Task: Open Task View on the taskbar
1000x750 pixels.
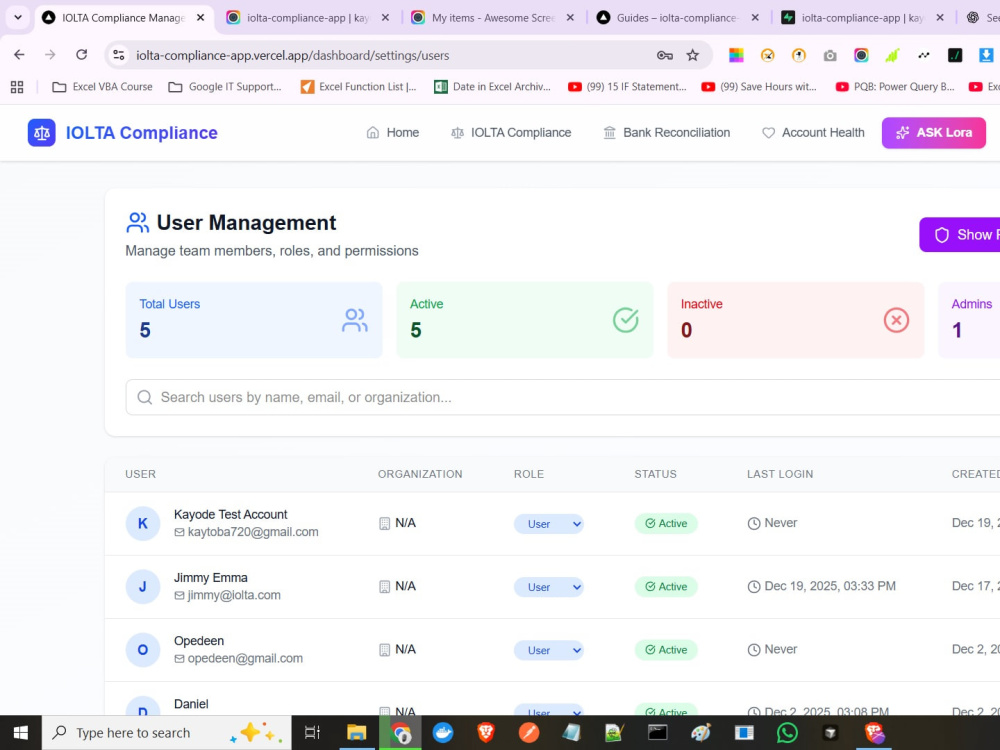Action: pos(312,733)
